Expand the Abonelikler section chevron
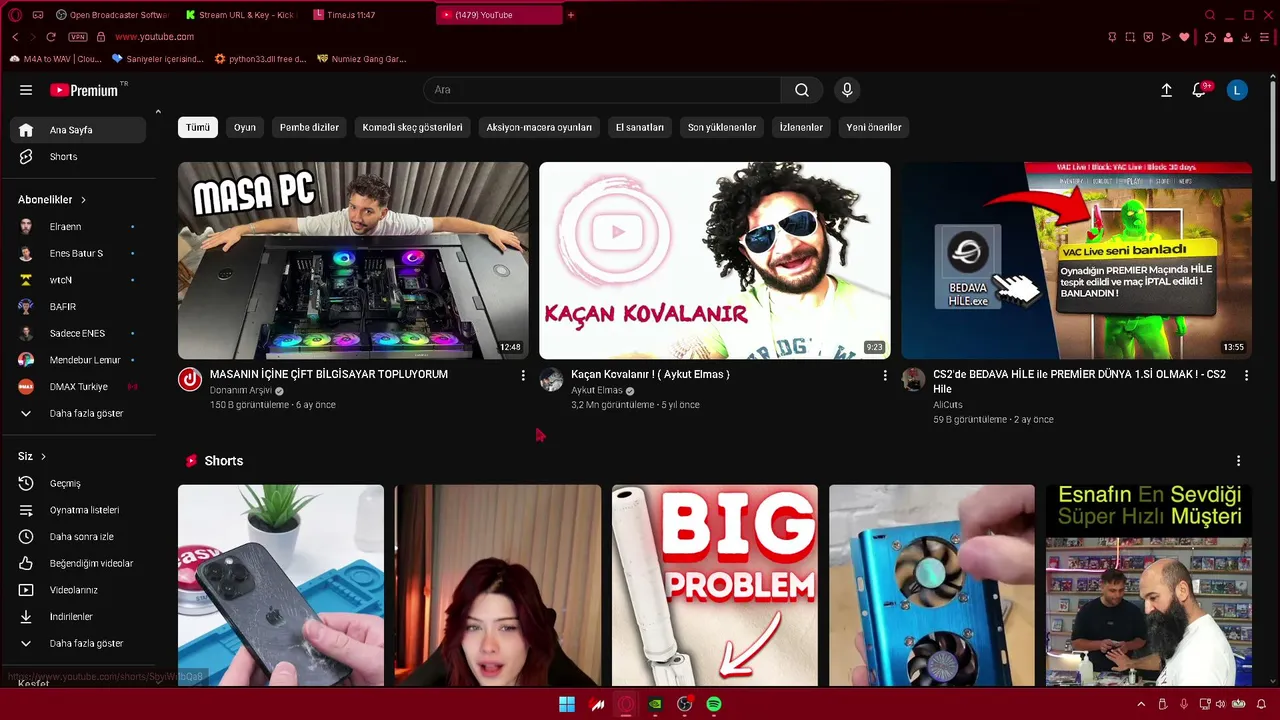 pos(84,200)
